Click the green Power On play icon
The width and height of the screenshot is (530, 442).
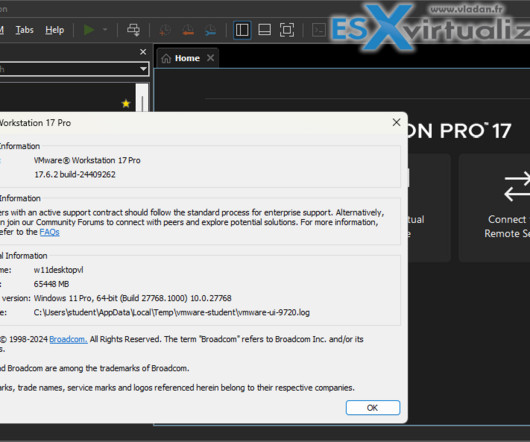pyautogui.click(x=89, y=30)
